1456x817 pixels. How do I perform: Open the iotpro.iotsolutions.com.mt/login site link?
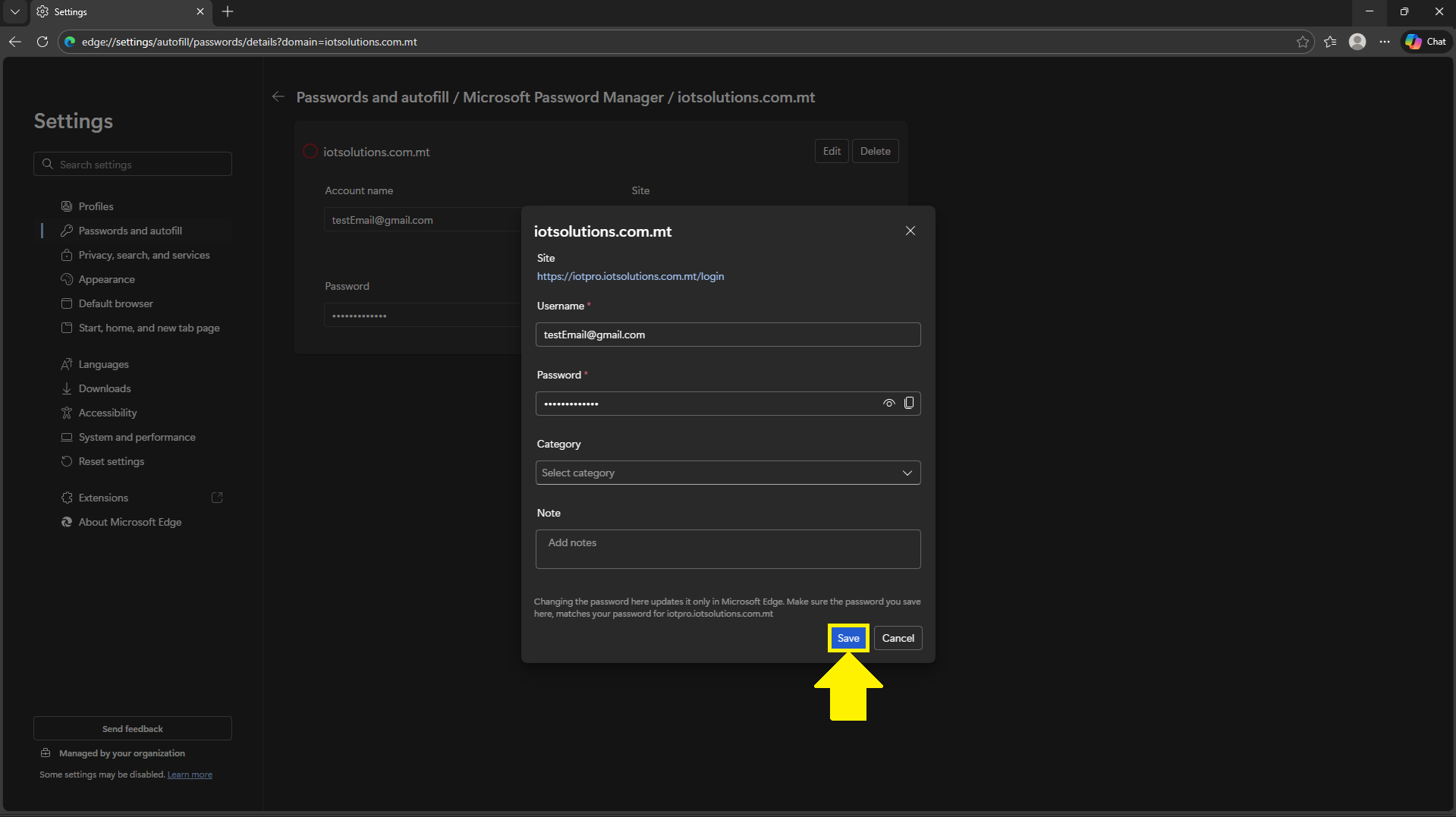pyautogui.click(x=631, y=276)
